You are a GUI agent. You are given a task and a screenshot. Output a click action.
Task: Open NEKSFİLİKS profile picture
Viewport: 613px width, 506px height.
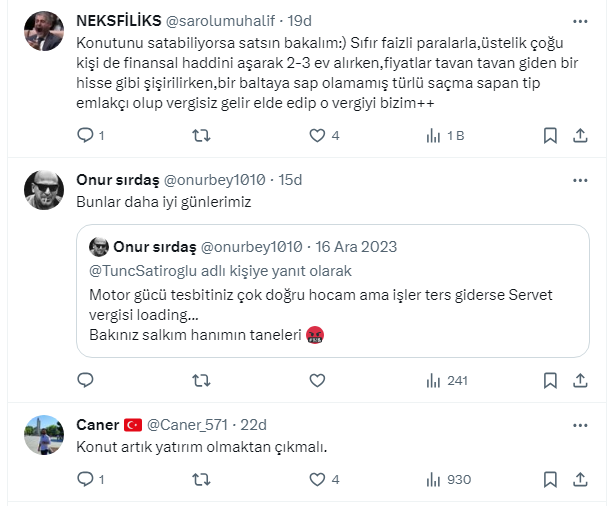[x=44, y=30]
